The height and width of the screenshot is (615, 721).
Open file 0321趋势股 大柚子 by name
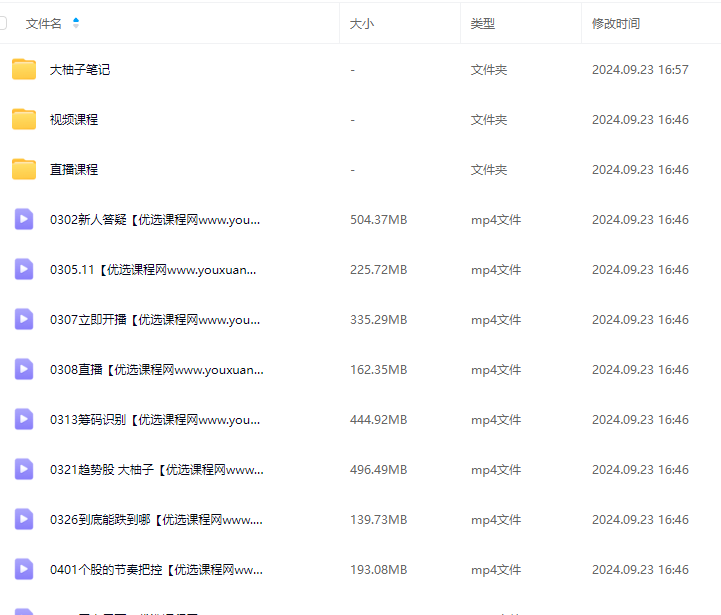(x=157, y=470)
